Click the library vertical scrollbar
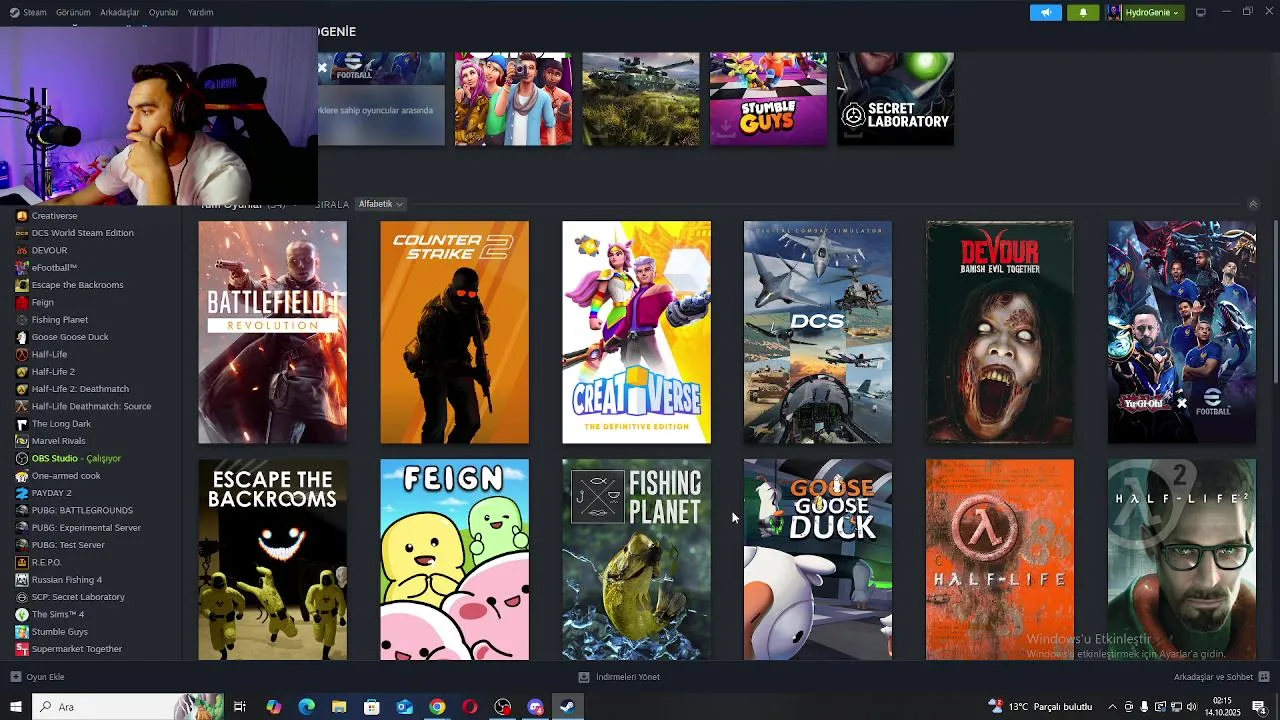The height and width of the screenshot is (720, 1280). point(1276,300)
